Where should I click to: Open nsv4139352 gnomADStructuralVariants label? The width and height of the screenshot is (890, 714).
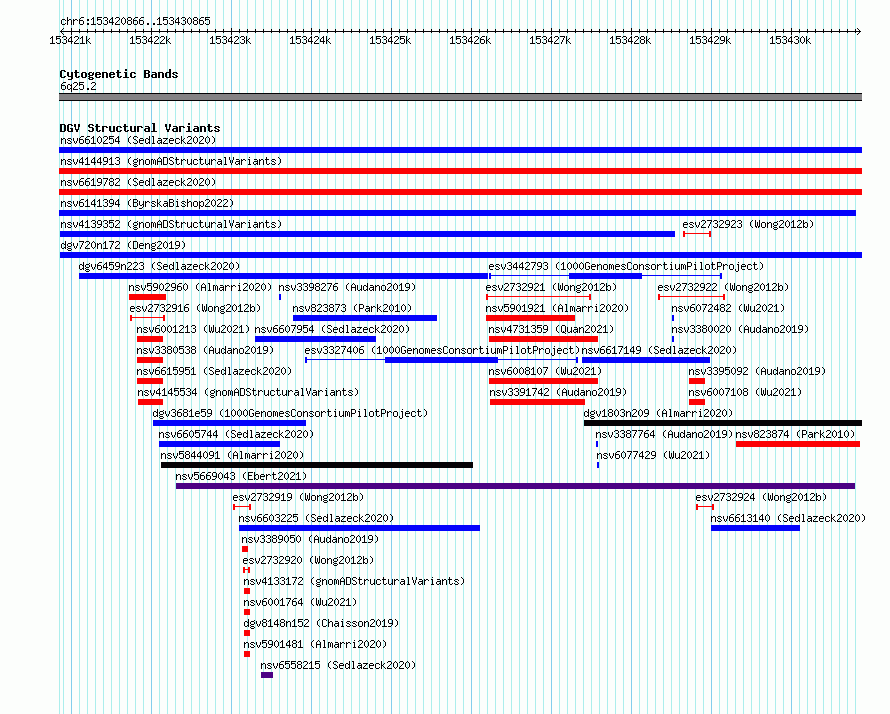(171, 224)
